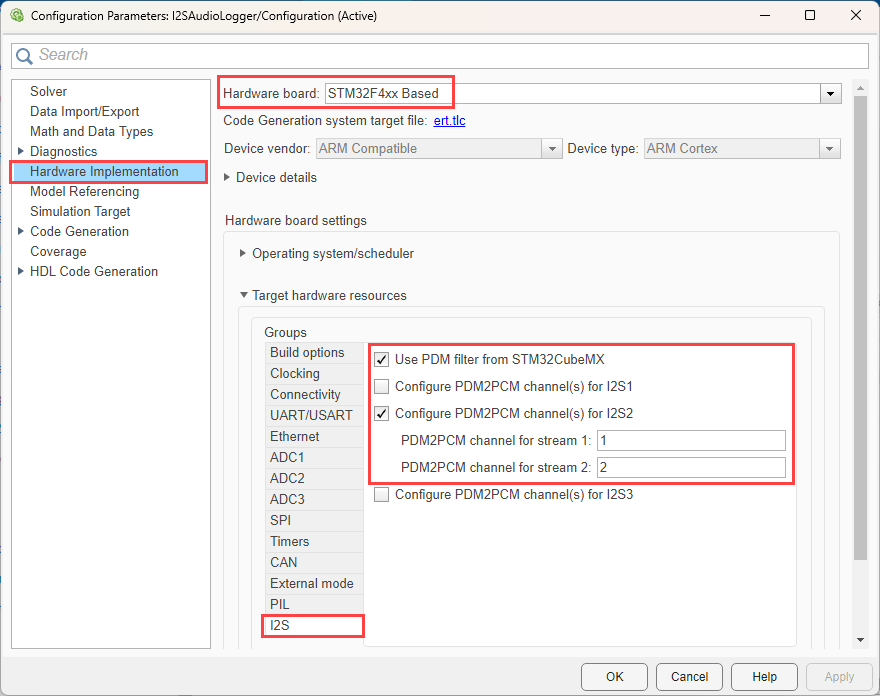Click the OK button

[614, 677]
